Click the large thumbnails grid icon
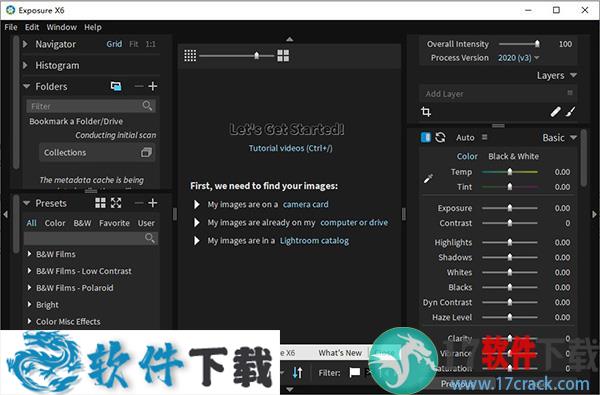This screenshot has height=395, width=600. click(x=283, y=56)
